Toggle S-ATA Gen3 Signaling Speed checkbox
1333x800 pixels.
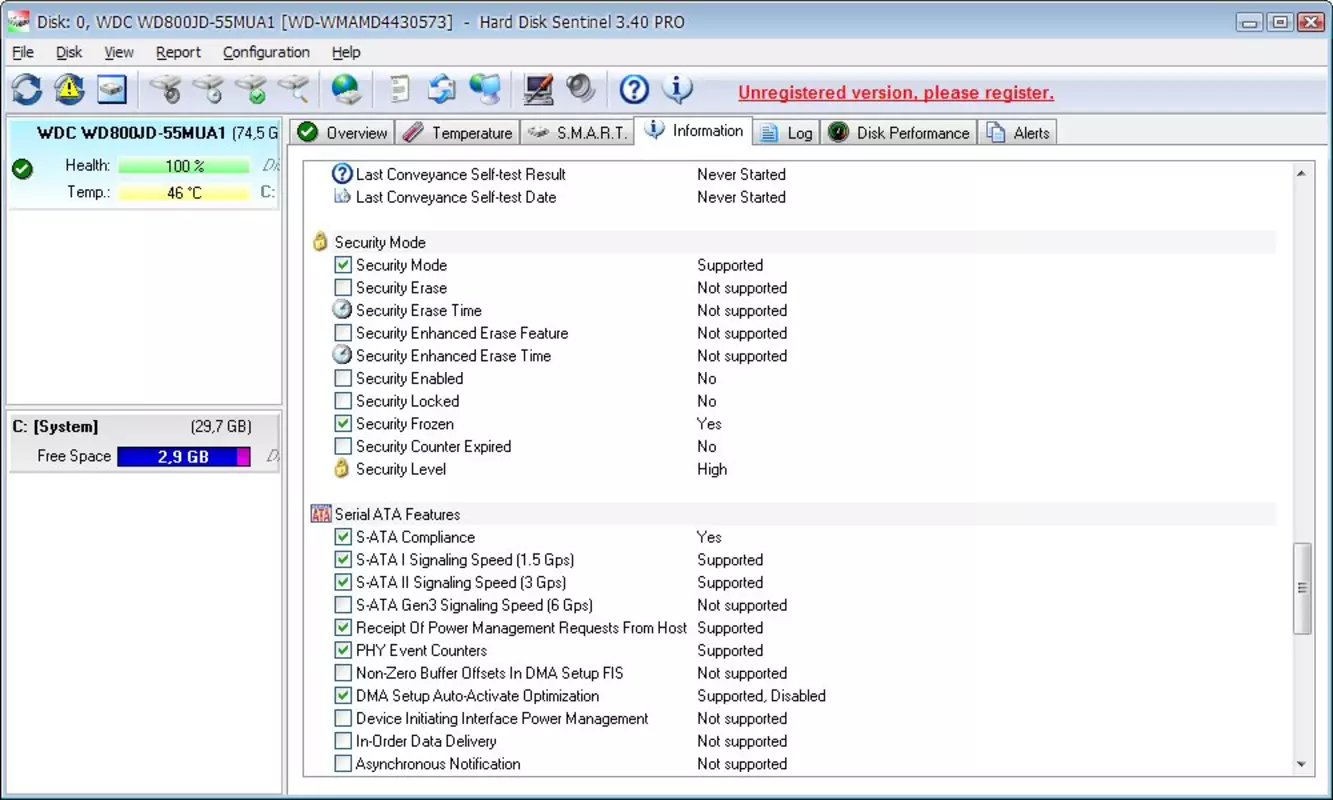(x=343, y=605)
